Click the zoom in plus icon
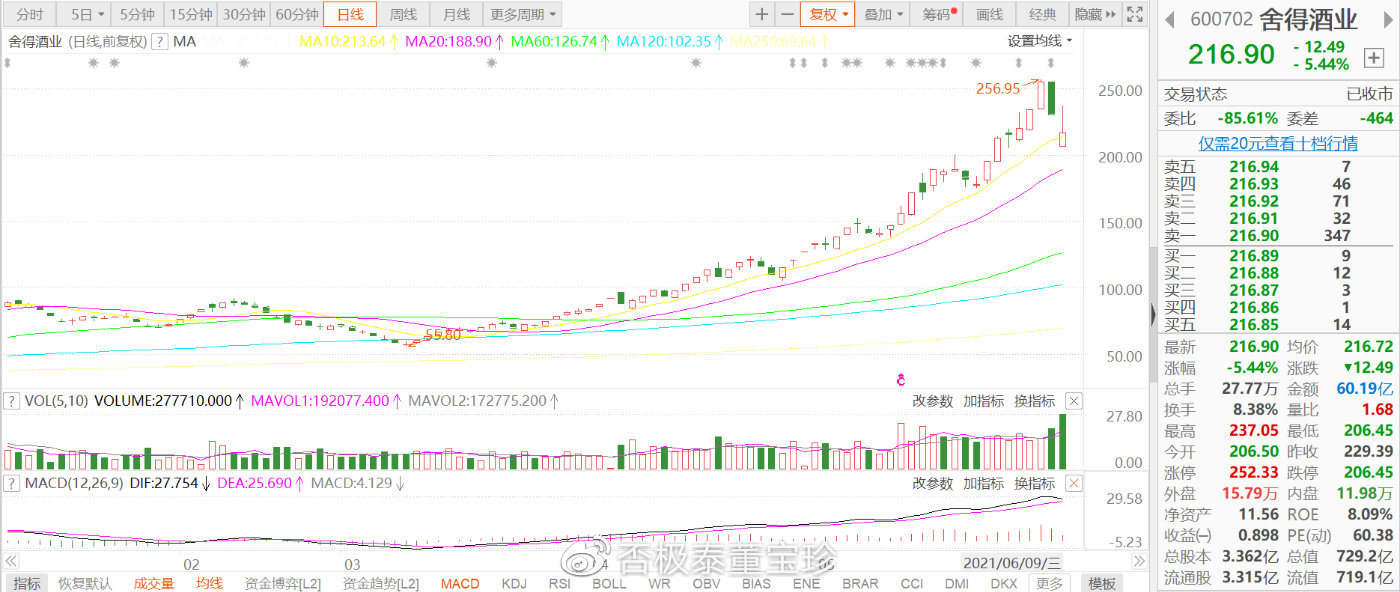Image resolution: width=1400 pixels, height=592 pixels. [762, 14]
